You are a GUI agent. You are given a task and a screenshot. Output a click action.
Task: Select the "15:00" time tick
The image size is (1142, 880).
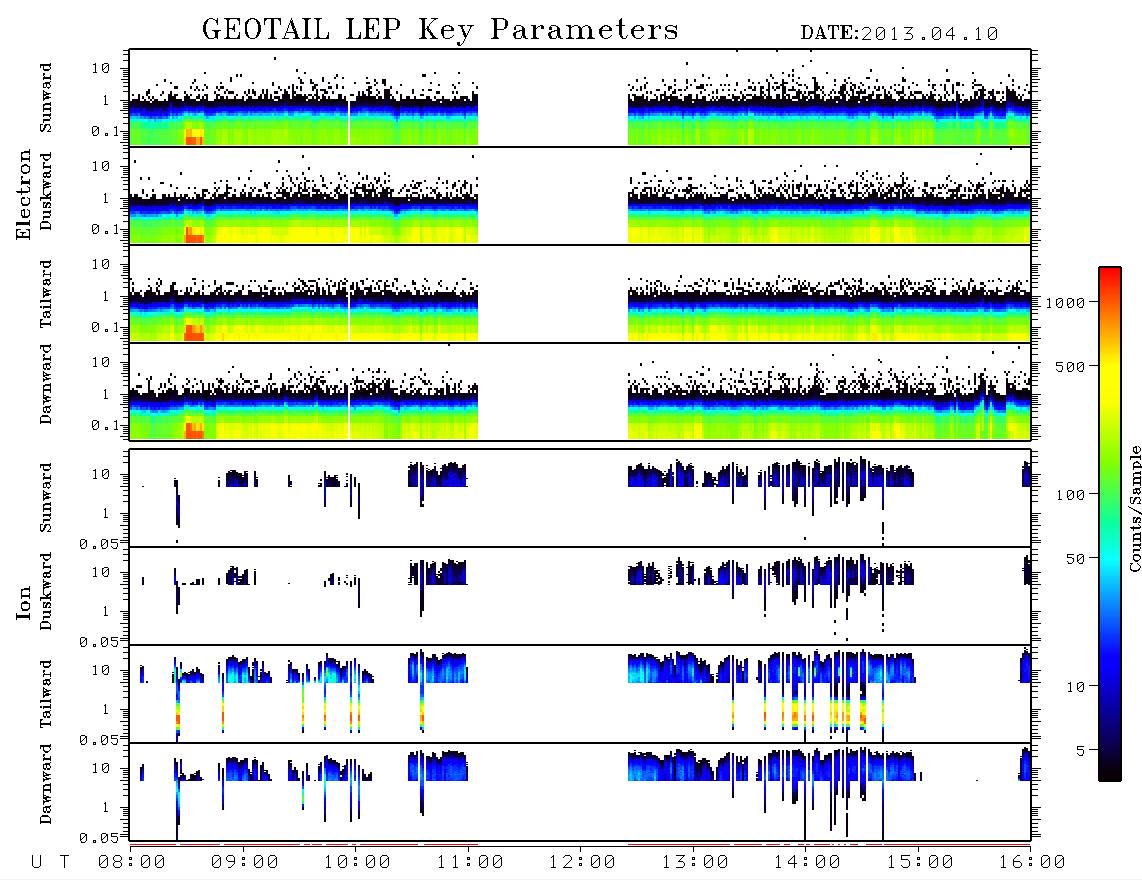click(920, 863)
